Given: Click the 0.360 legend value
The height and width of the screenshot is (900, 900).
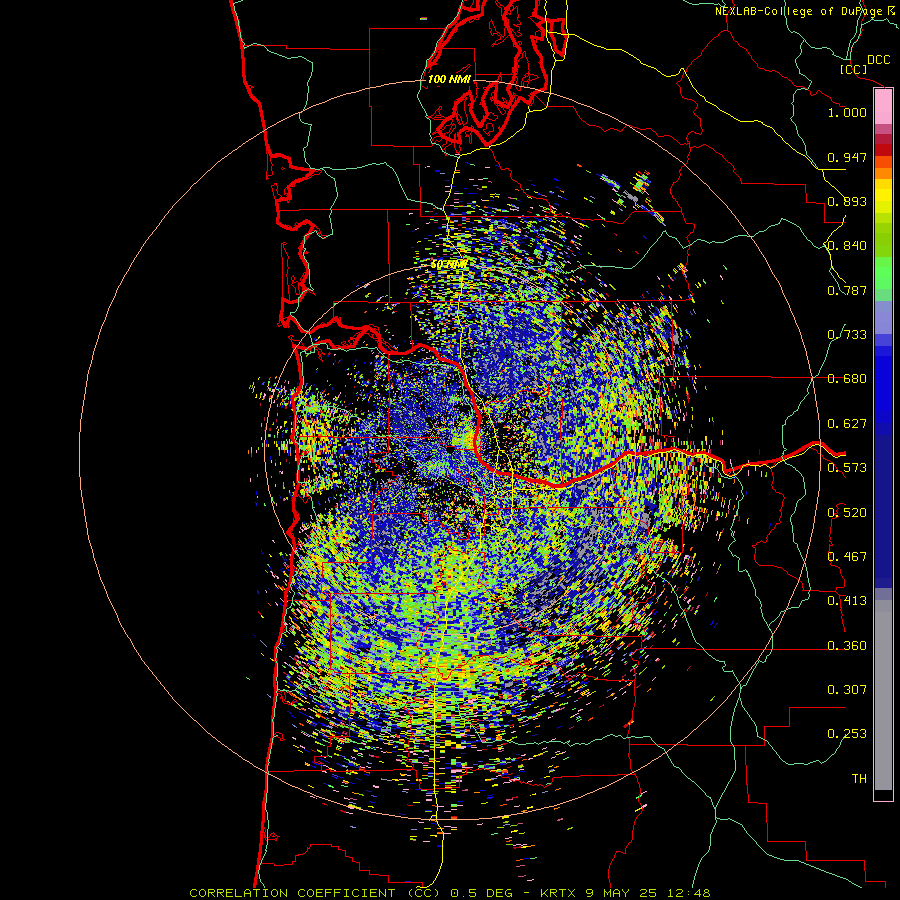Looking at the screenshot, I should pos(847,646).
